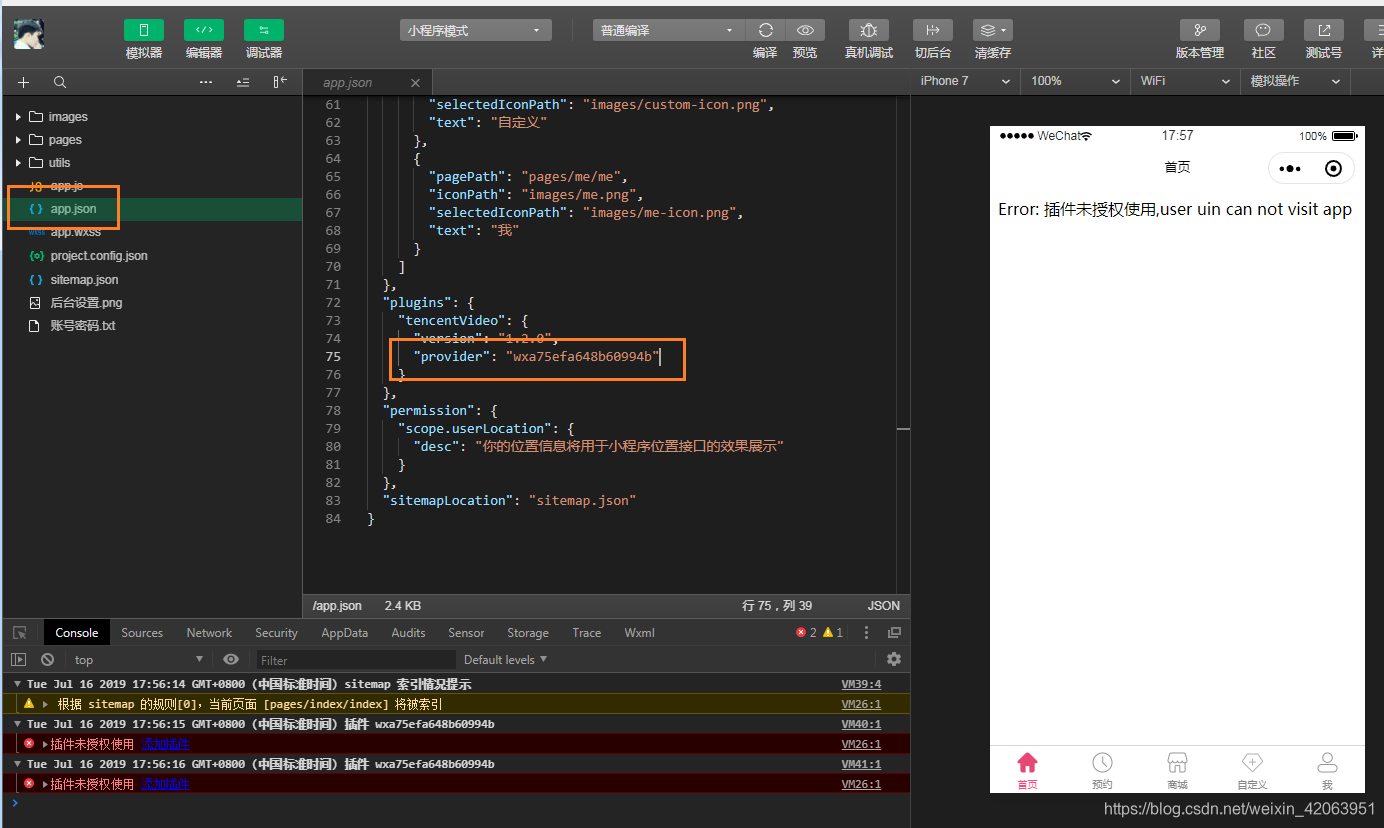
Task: Open the 清缓存 clear cache dropdown
Action: click(993, 30)
